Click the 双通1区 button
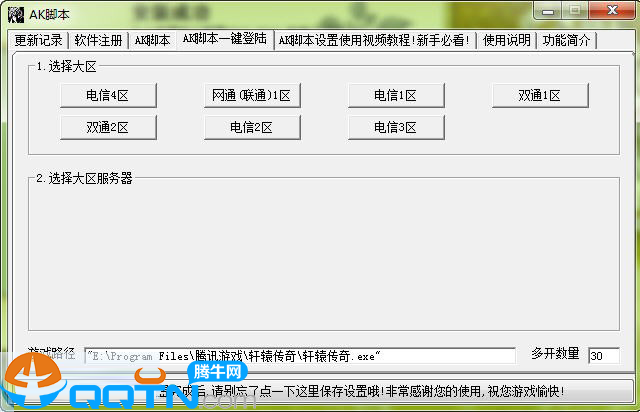Screen dimensions: 640x412 539,95
